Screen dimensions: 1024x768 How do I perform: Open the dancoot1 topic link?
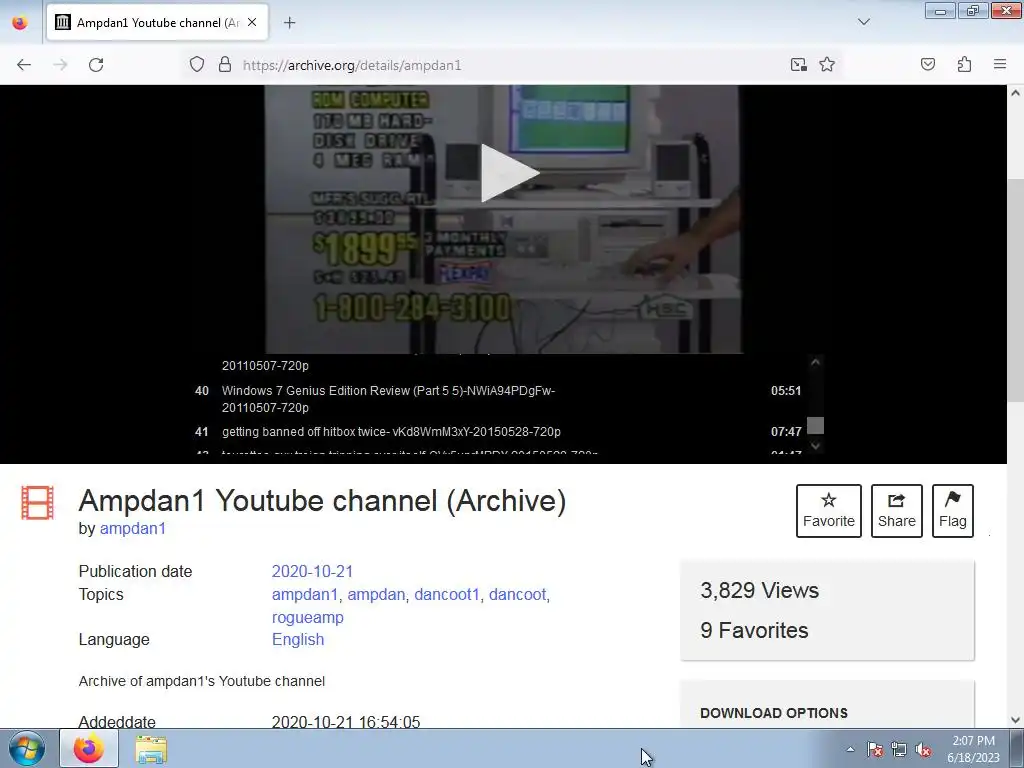pos(447,594)
